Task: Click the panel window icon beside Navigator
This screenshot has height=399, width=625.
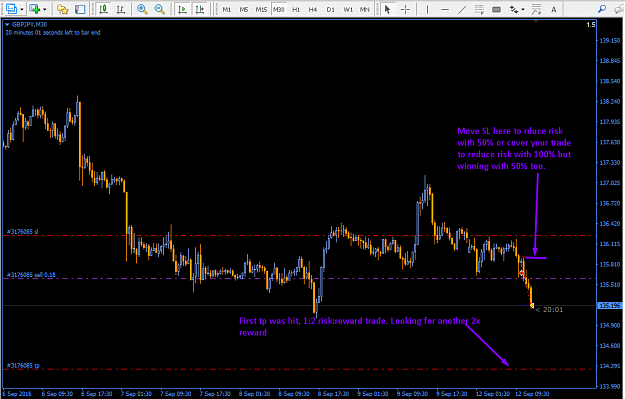Action: 80,9
